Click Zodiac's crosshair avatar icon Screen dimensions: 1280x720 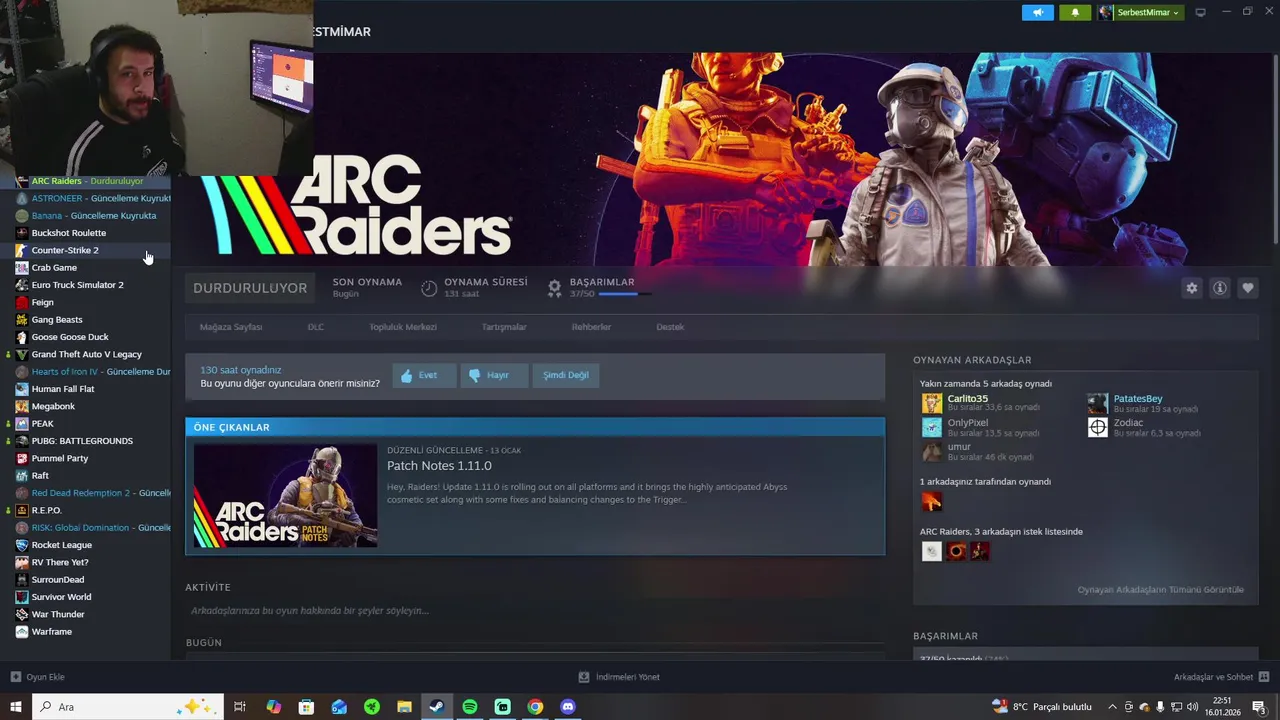(1098, 428)
